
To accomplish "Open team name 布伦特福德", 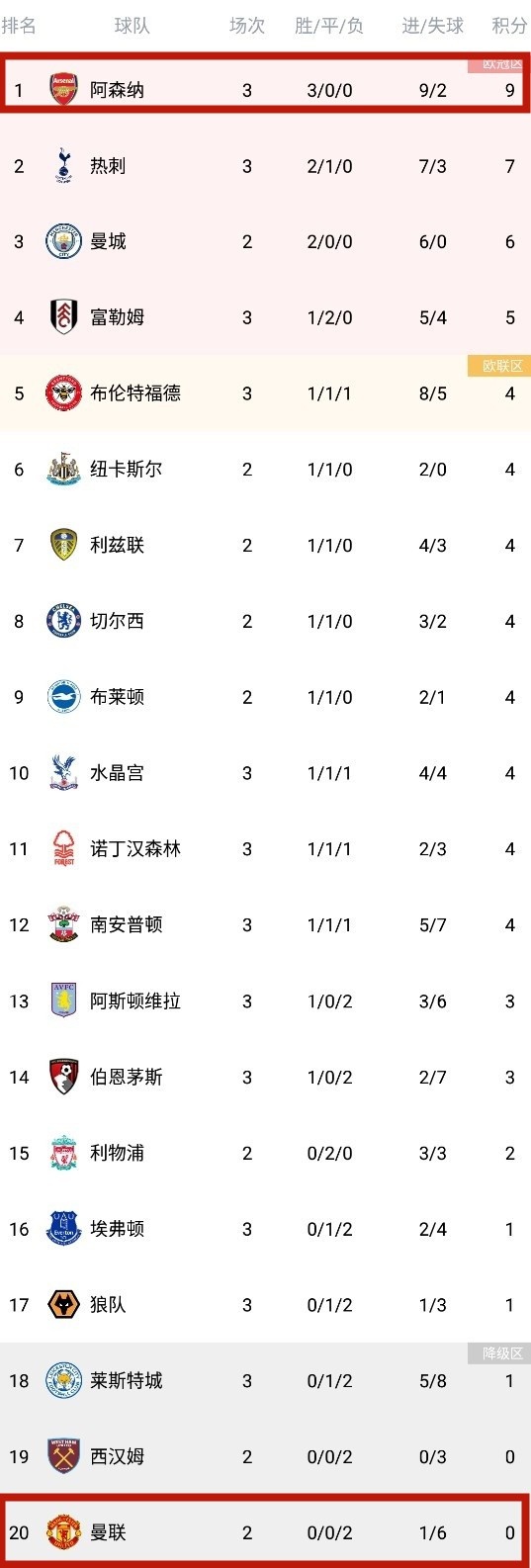I will [x=135, y=393].
